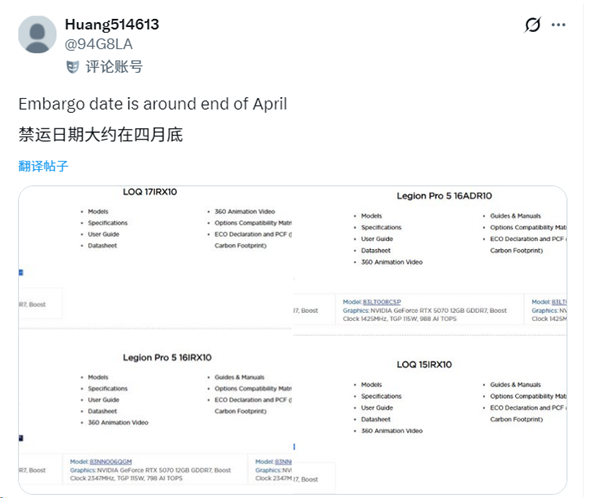This screenshot has height=498, width=600.
Task: Click Specifications under LOQ 15IRX10
Action: point(380,396)
